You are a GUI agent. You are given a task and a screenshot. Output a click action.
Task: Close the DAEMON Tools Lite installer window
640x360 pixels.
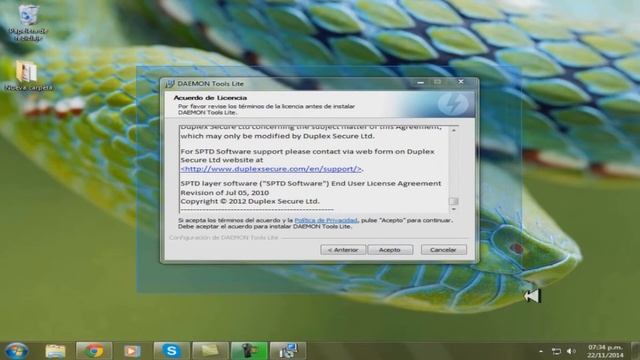(461, 82)
